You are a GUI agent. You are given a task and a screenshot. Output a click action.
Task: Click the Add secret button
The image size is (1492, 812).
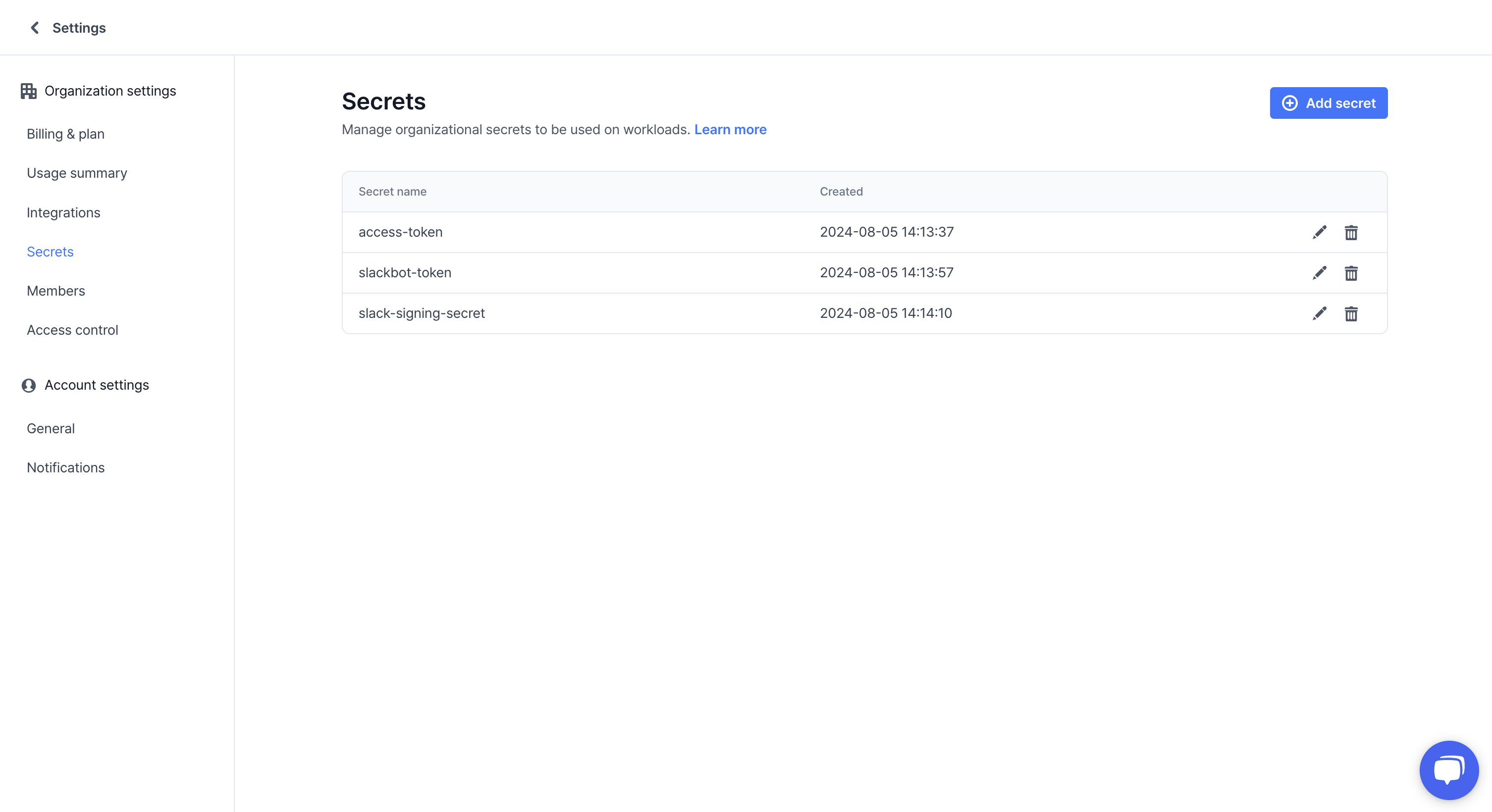(1328, 103)
